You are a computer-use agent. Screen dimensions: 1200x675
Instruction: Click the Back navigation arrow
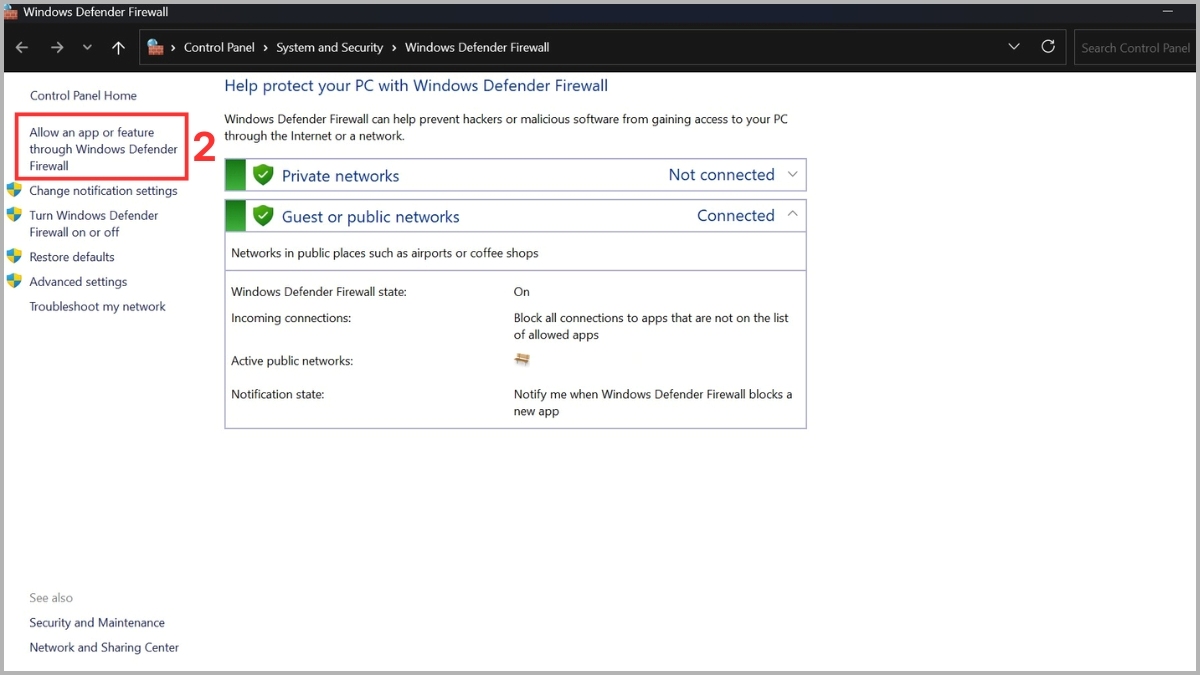click(x=22, y=47)
